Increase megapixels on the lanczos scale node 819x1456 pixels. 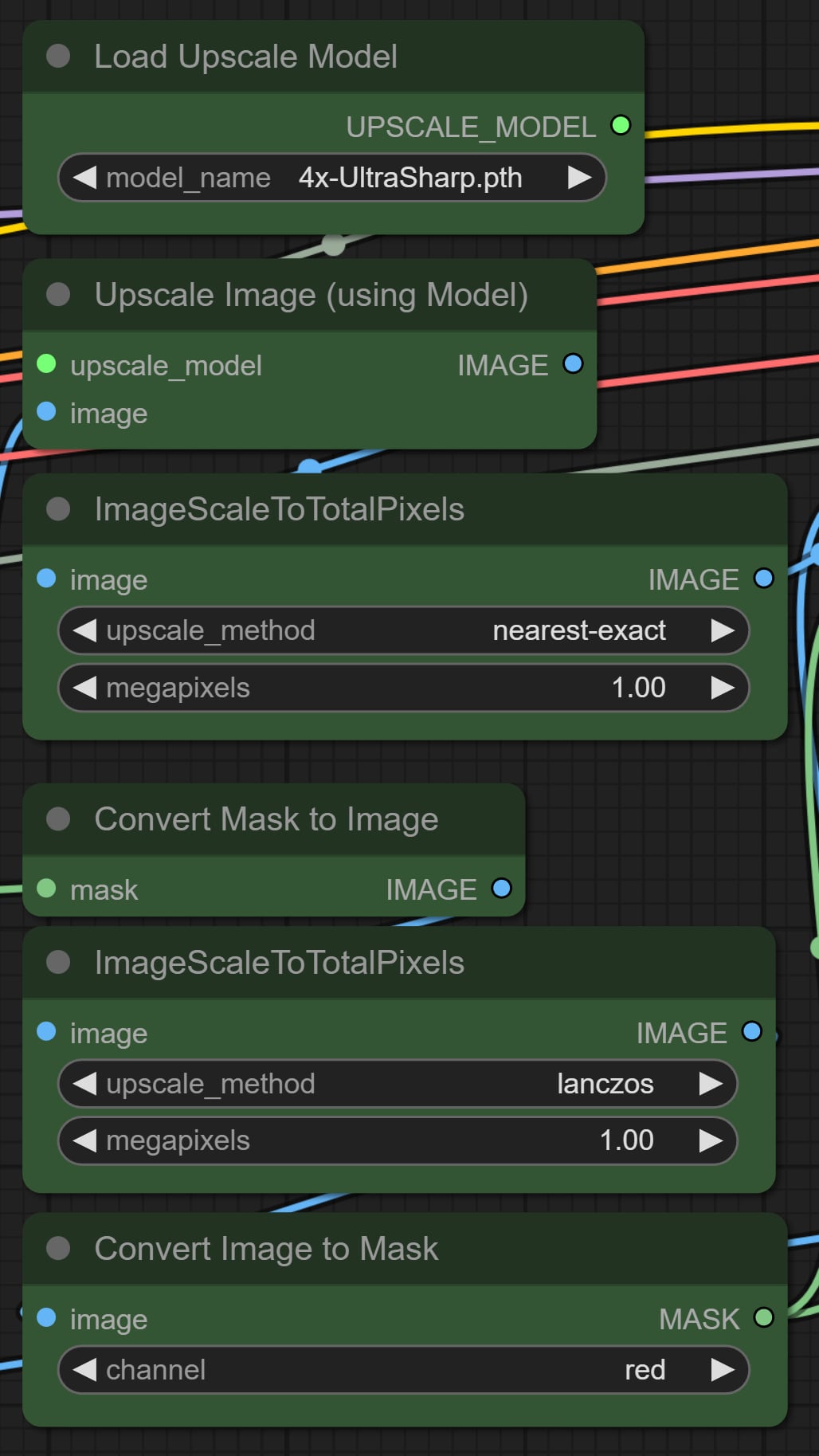tap(711, 1141)
